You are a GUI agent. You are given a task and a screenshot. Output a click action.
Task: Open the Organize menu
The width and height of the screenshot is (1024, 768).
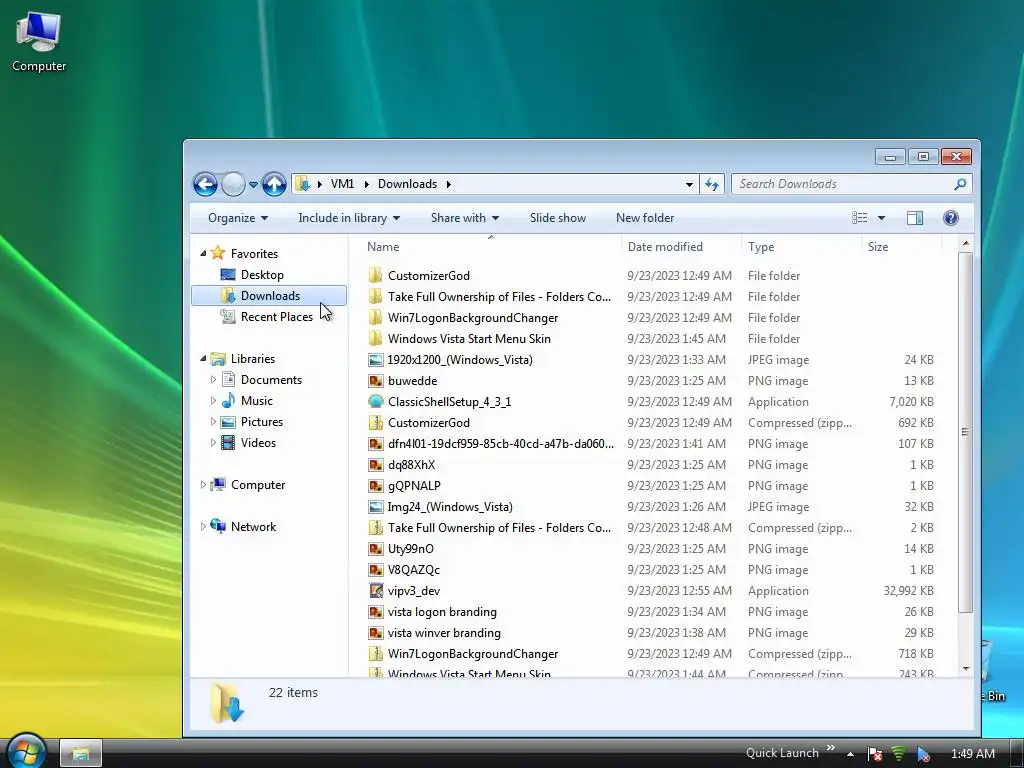[238, 218]
